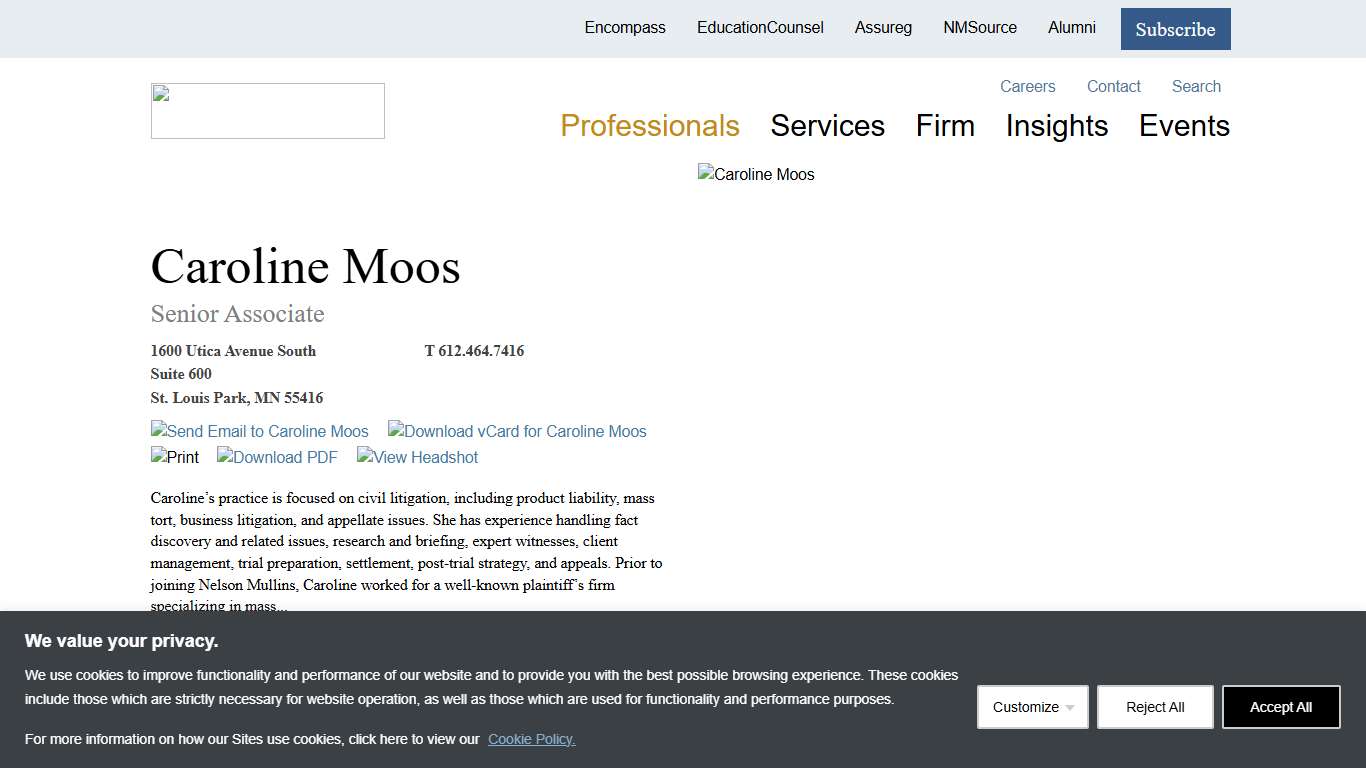Expand the Customize cookie options dropdown
The width and height of the screenshot is (1366, 768).
(x=1032, y=707)
